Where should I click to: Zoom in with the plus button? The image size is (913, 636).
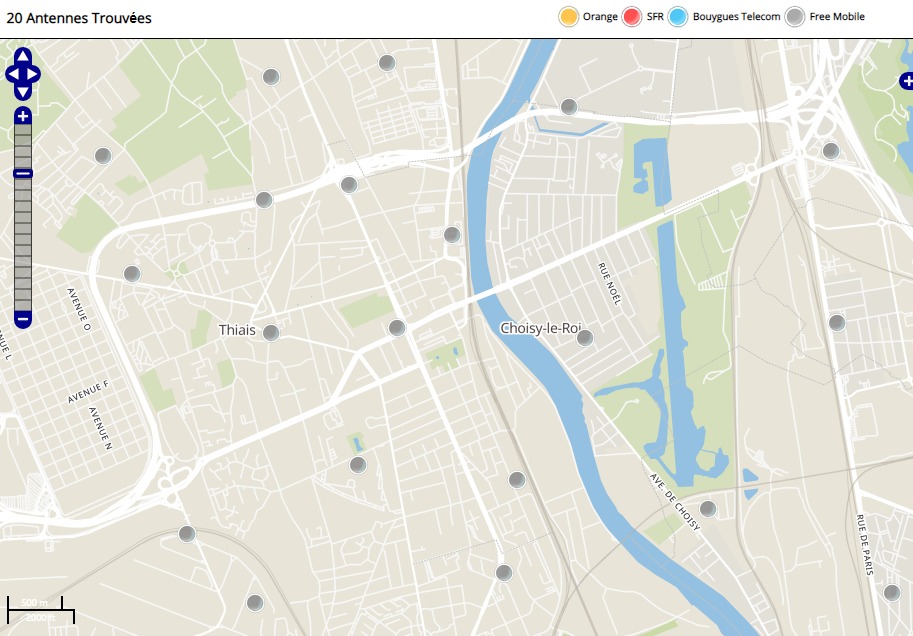[x=23, y=116]
